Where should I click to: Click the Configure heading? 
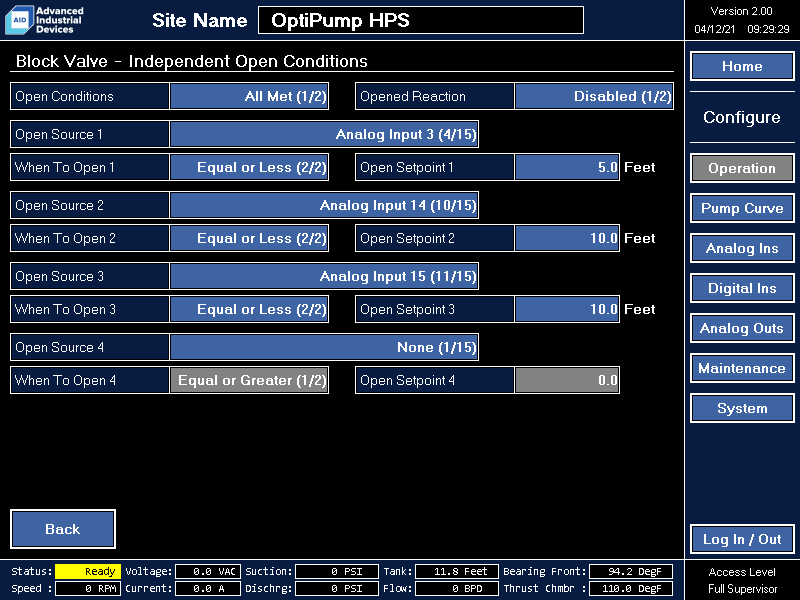[741, 117]
